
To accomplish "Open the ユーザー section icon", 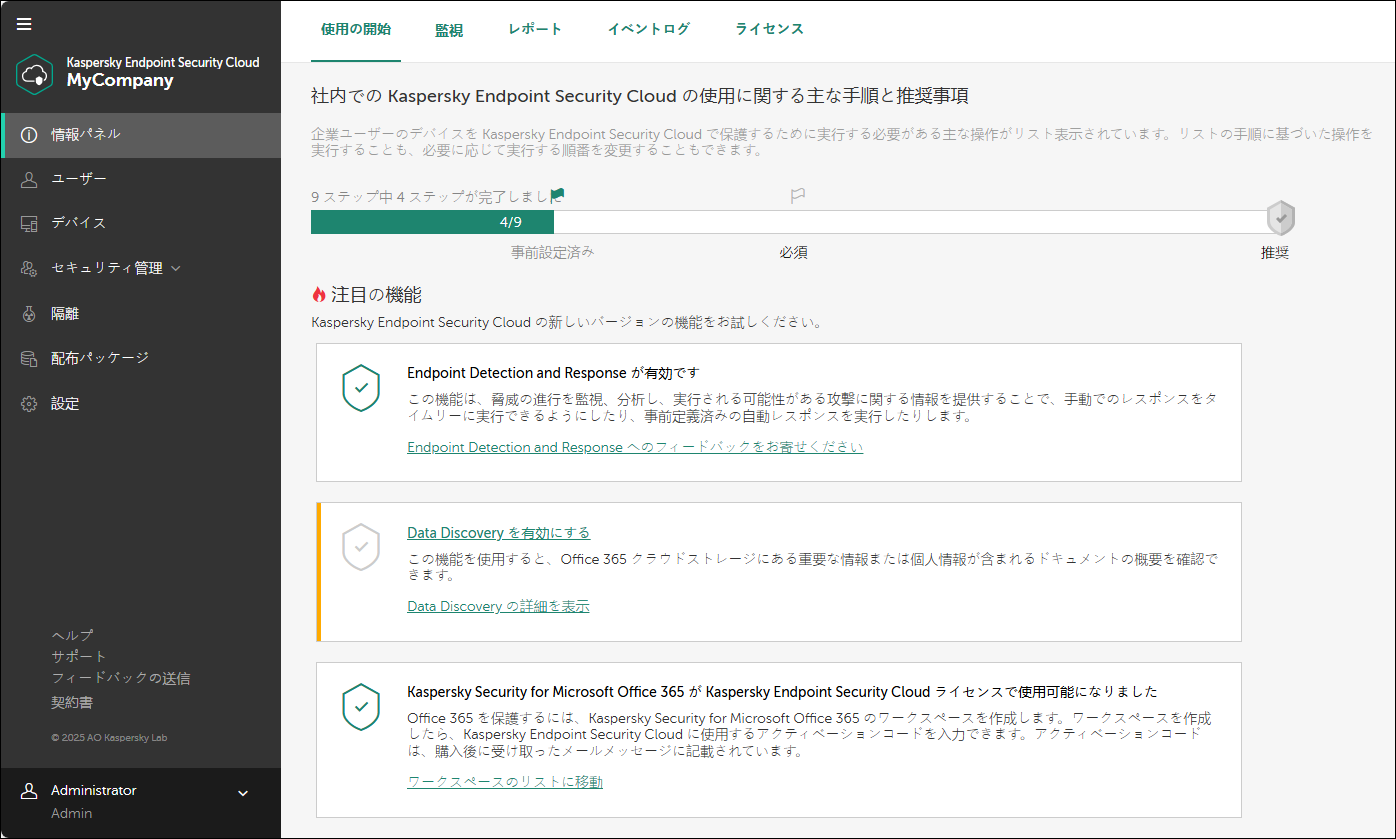I will click(x=27, y=178).
